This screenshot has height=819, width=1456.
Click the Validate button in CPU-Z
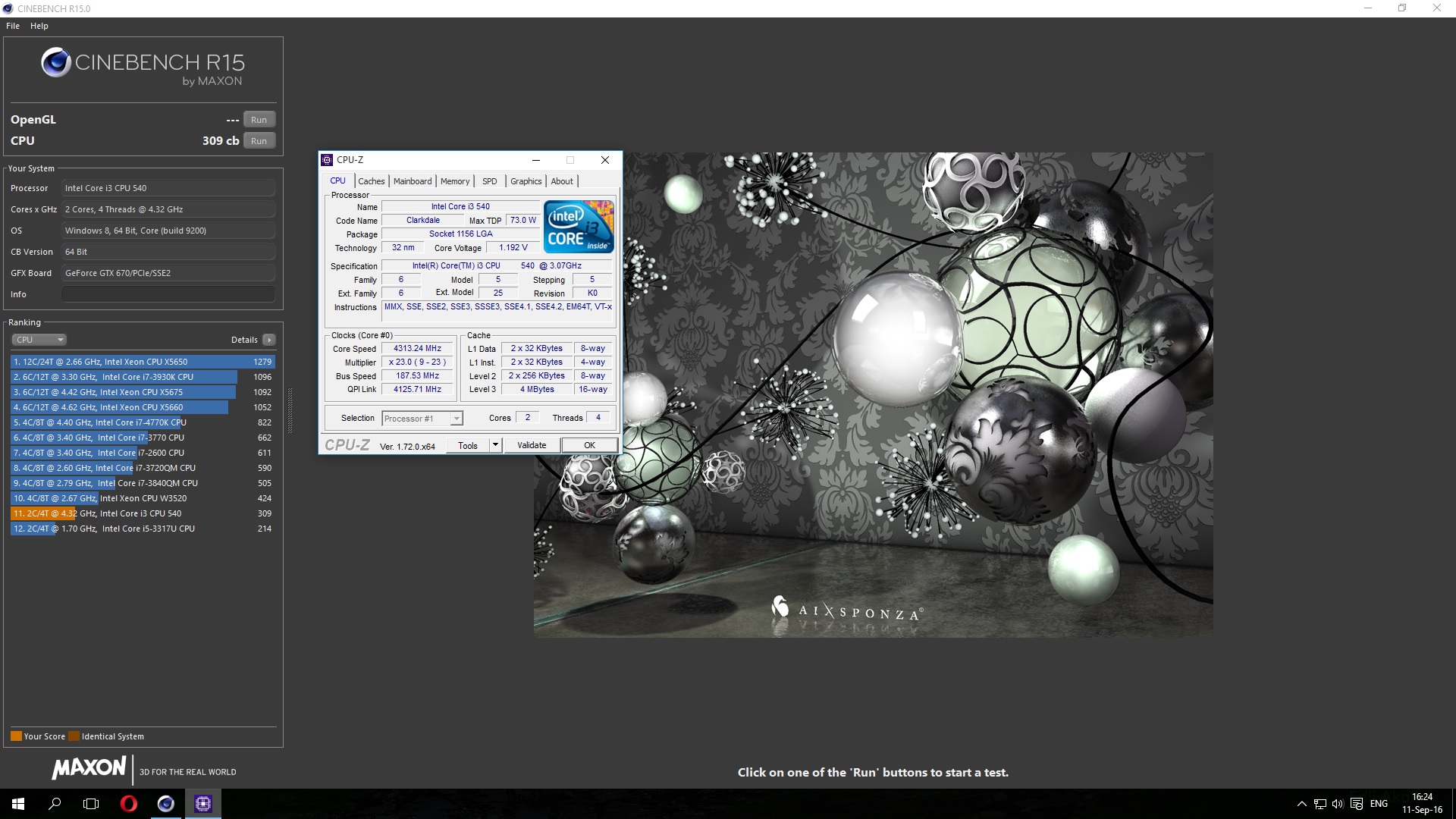tap(532, 444)
